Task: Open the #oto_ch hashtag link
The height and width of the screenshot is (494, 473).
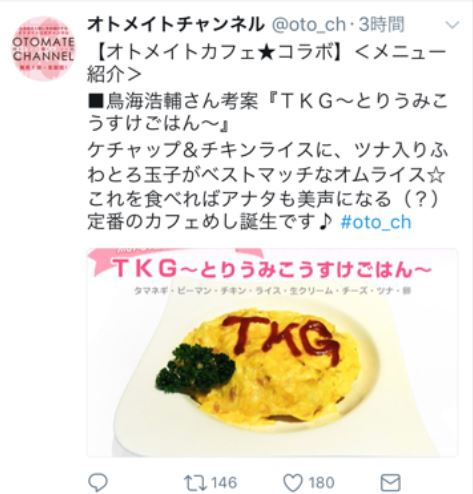Action: pyautogui.click(x=376, y=222)
